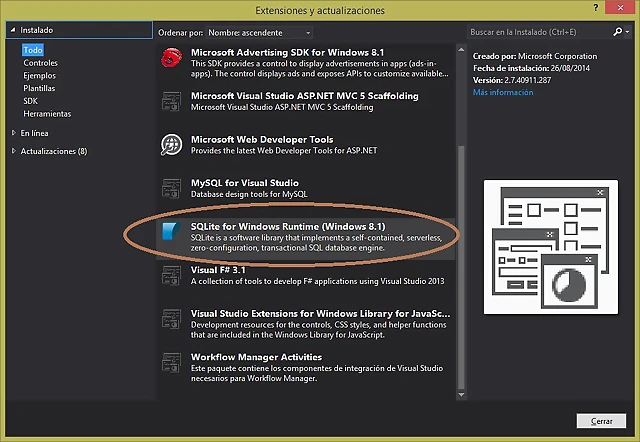Viewport: 640px width, 442px height.
Task: Open the 'Ordenar por' sort dropdown
Action: click(260, 33)
